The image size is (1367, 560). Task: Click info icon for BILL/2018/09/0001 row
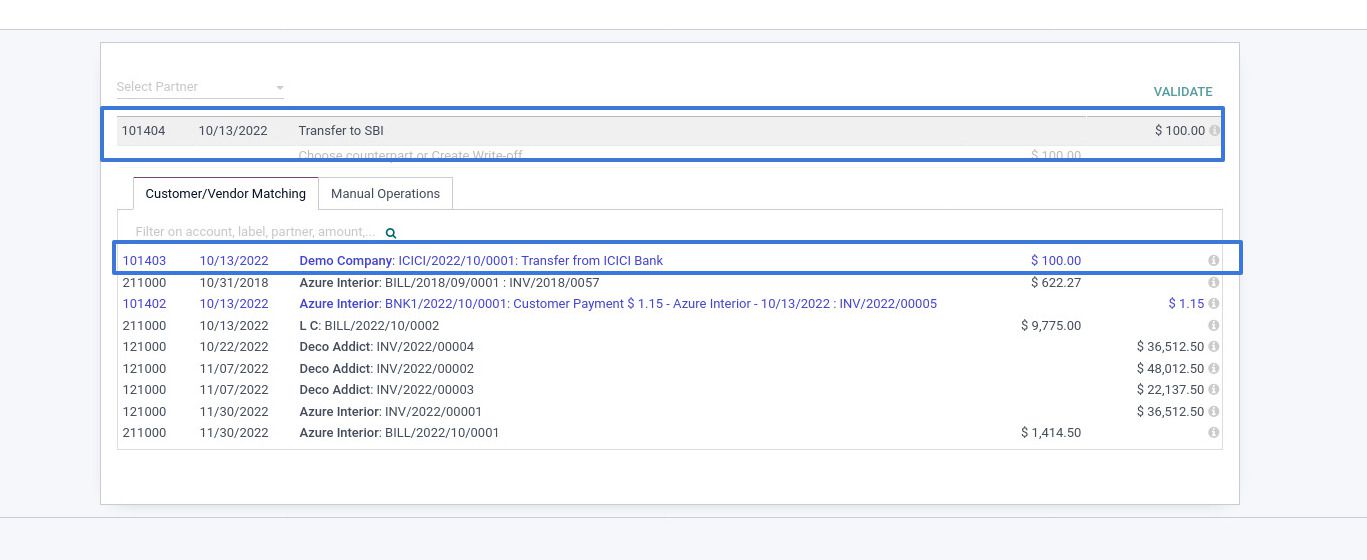(1213, 283)
